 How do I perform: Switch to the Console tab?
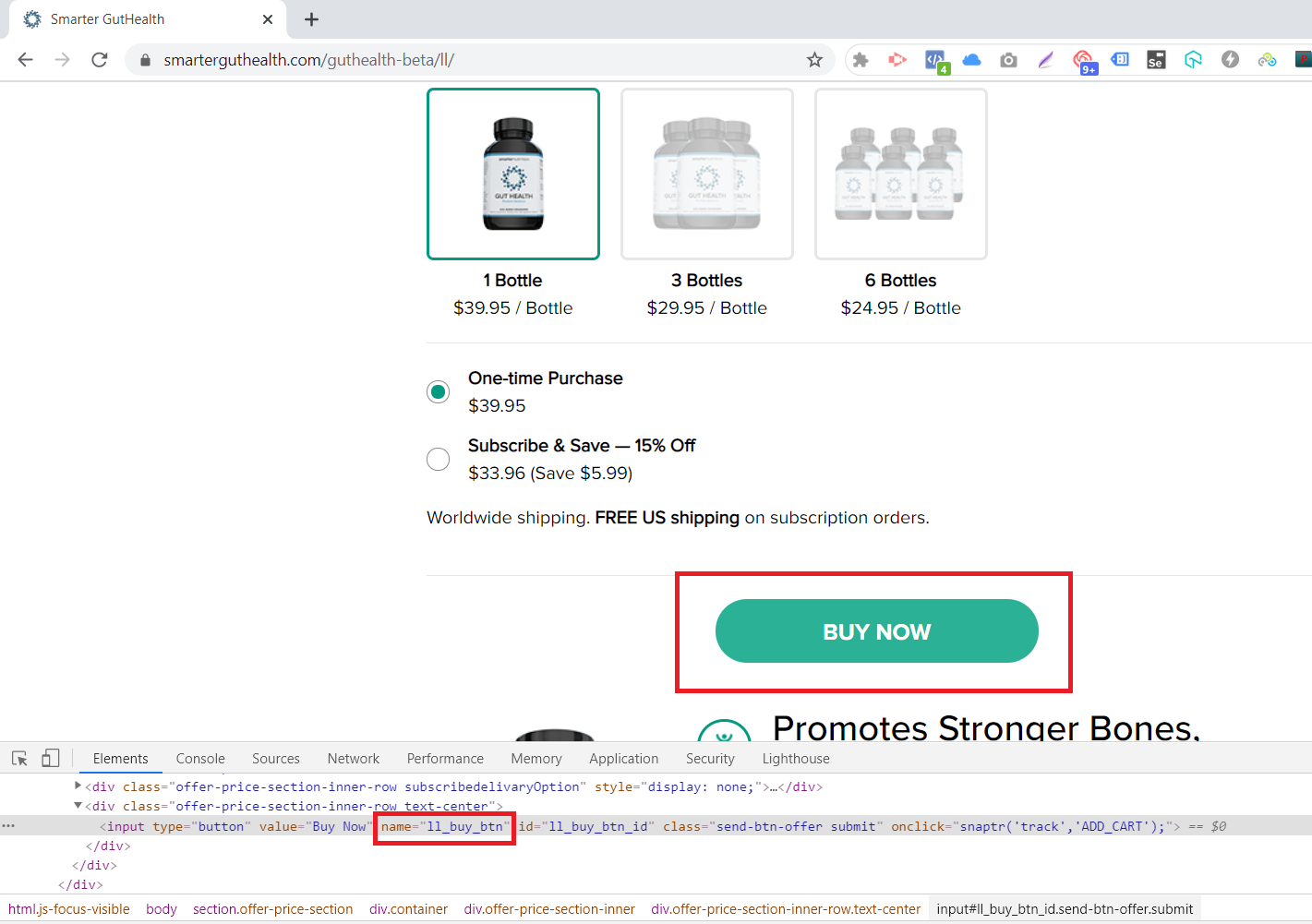[x=200, y=759]
